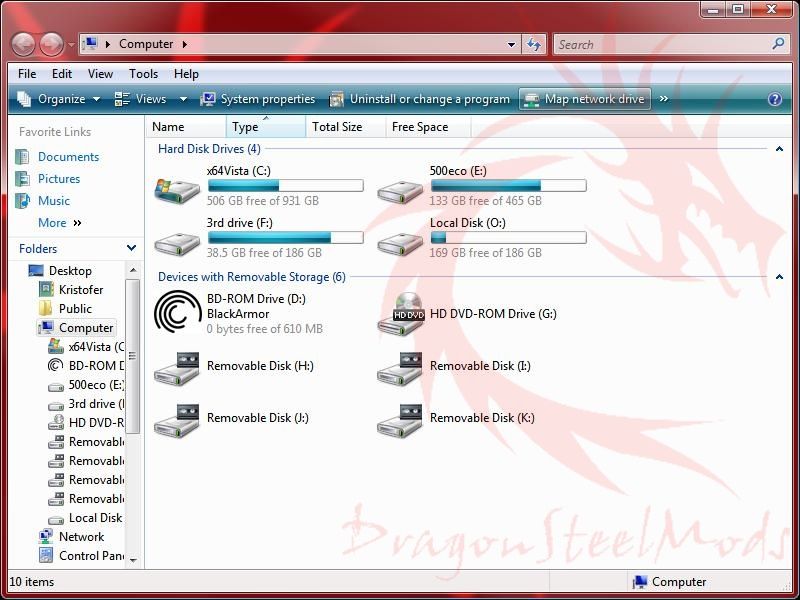Click "0 bytes free of 610 MB" text

tap(265, 329)
